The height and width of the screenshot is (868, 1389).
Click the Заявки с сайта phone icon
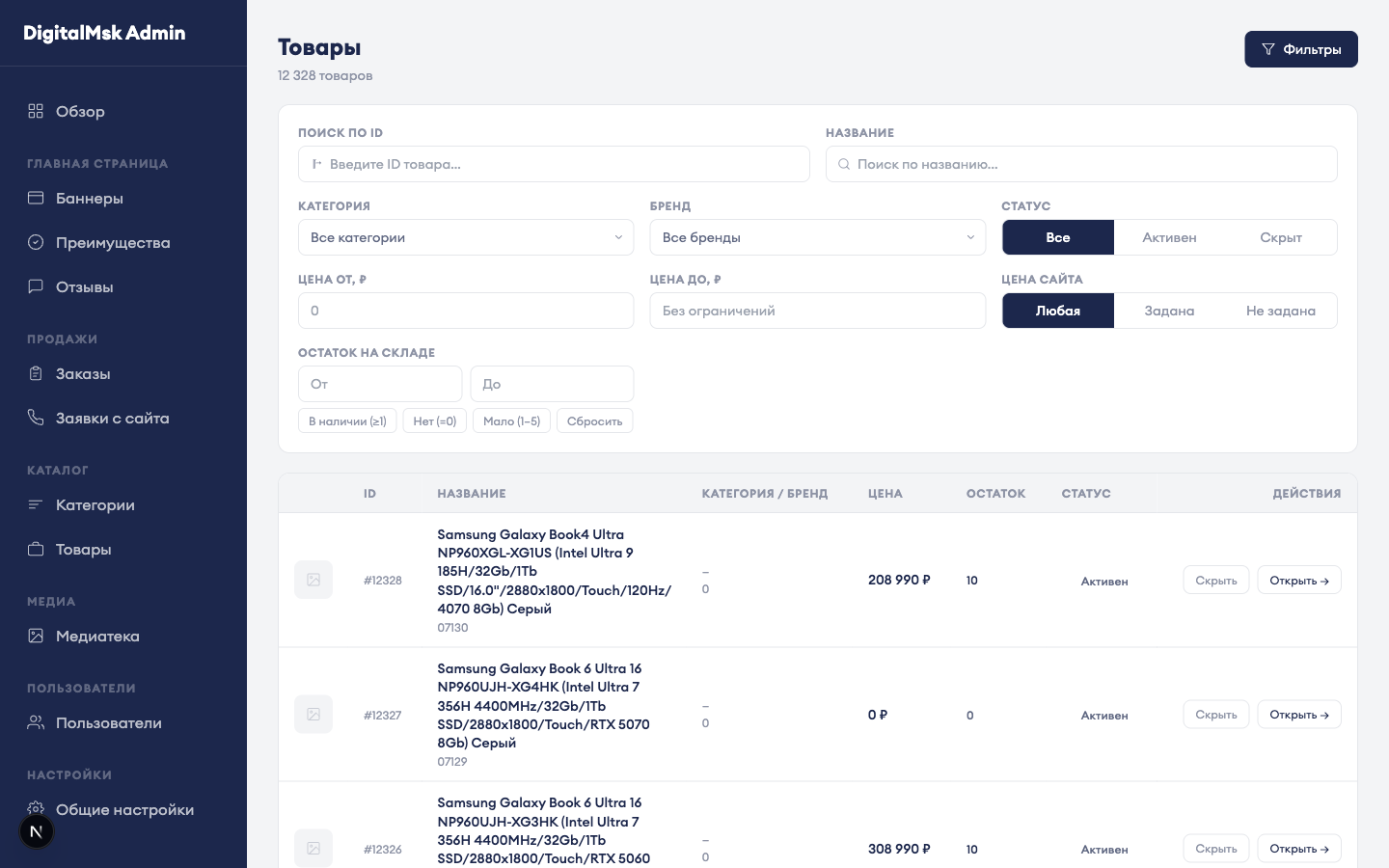coord(36,418)
